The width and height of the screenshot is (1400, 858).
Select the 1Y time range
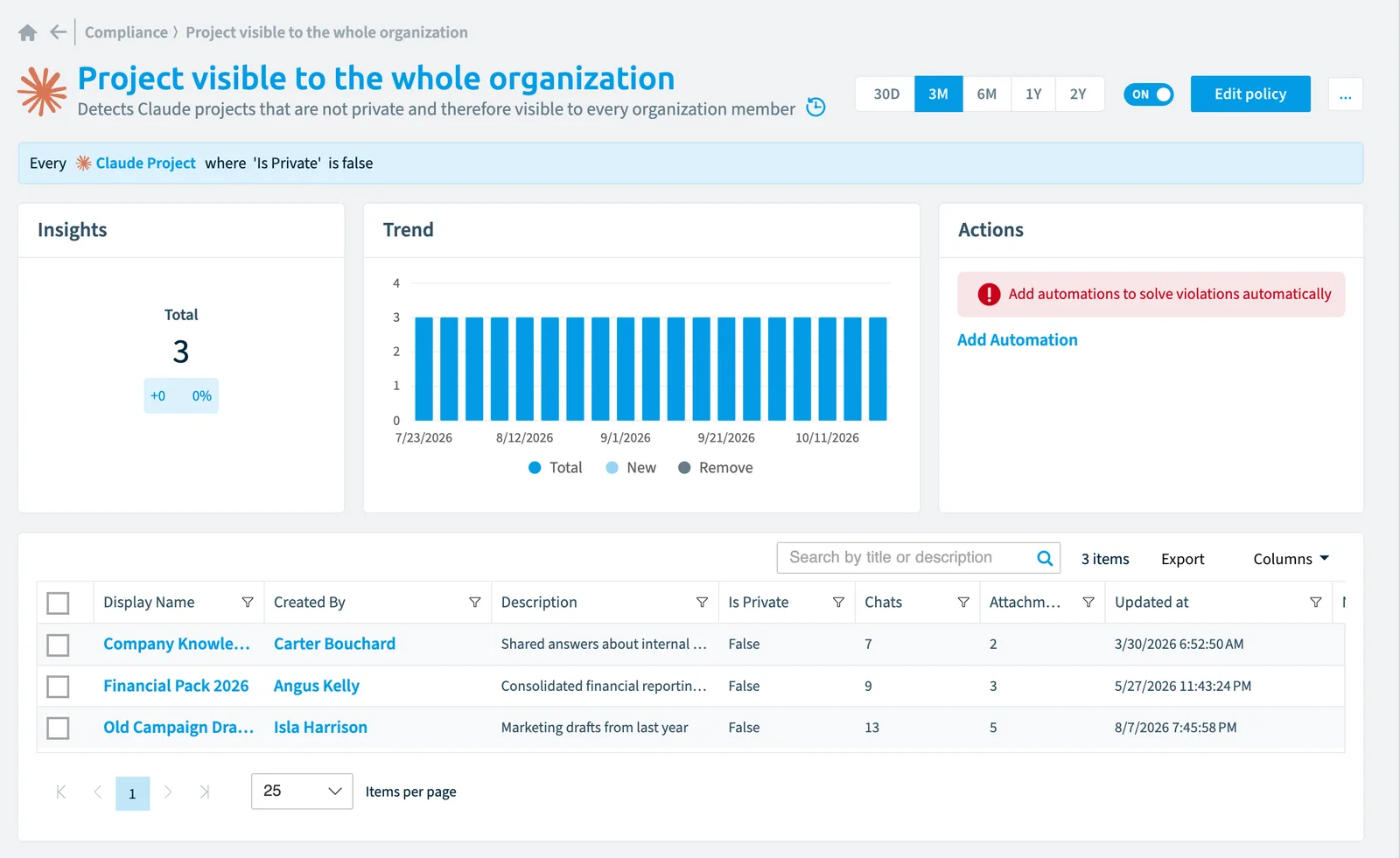(1033, 94)
